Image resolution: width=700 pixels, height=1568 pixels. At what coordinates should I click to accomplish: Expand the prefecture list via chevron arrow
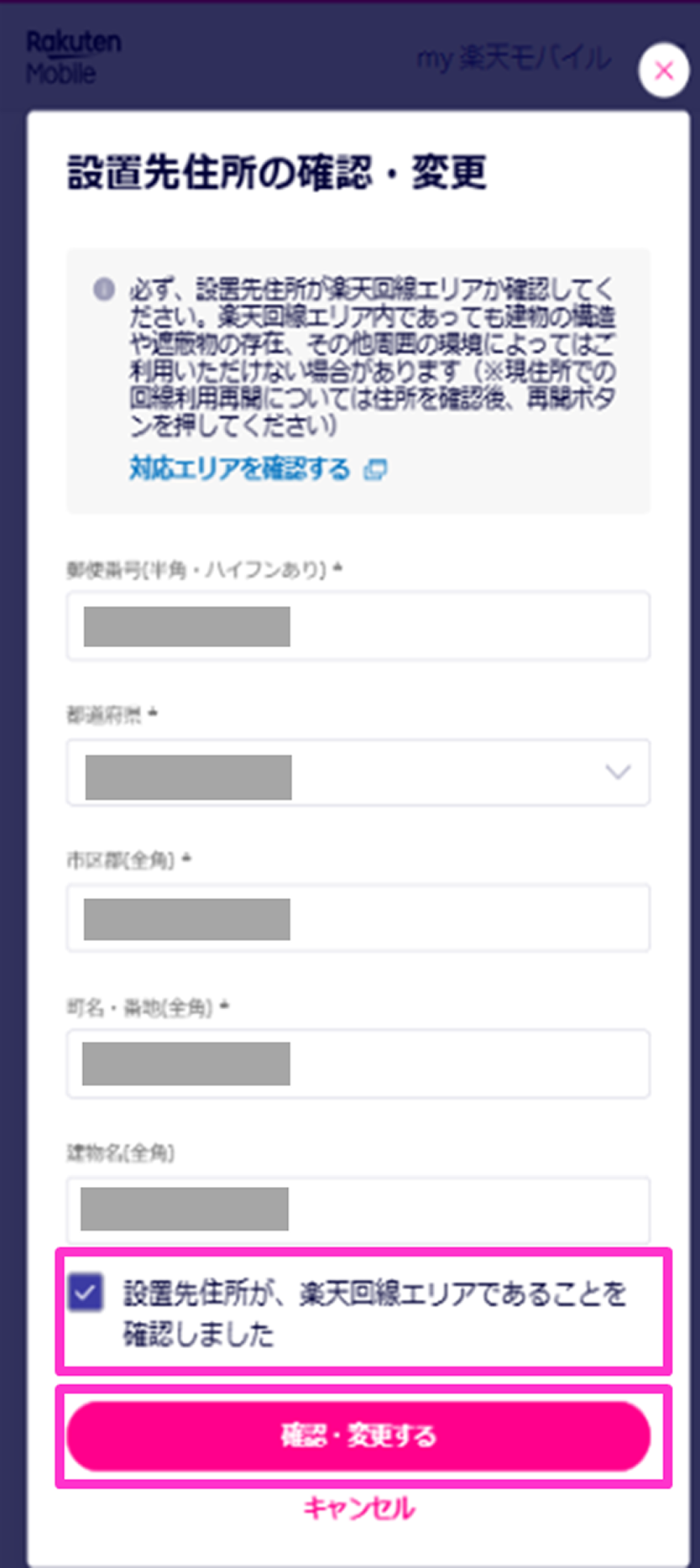point(618,772)
